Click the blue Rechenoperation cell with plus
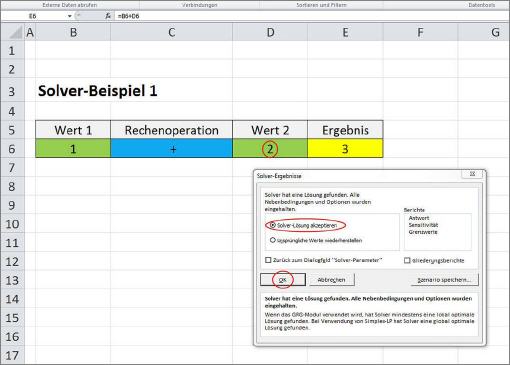The width and height of the screenshot is (510, 365). [171, 149]
